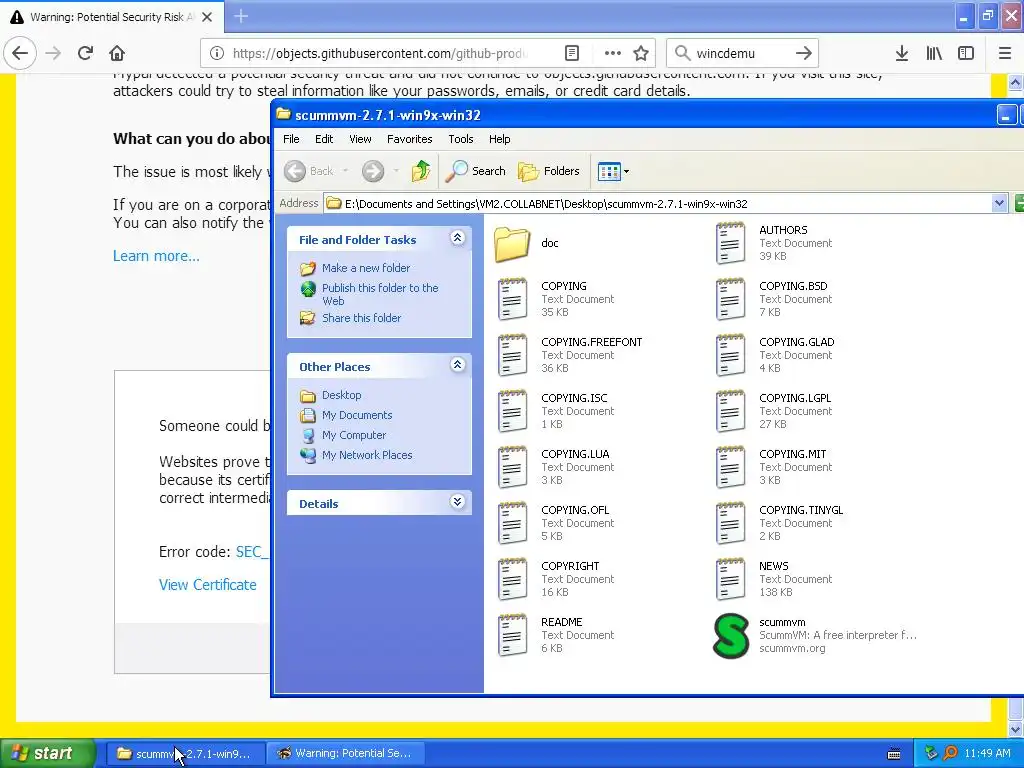Open Firefox library icon
The height and width of the screenshot is (768, 1024).
pos(934,53)
